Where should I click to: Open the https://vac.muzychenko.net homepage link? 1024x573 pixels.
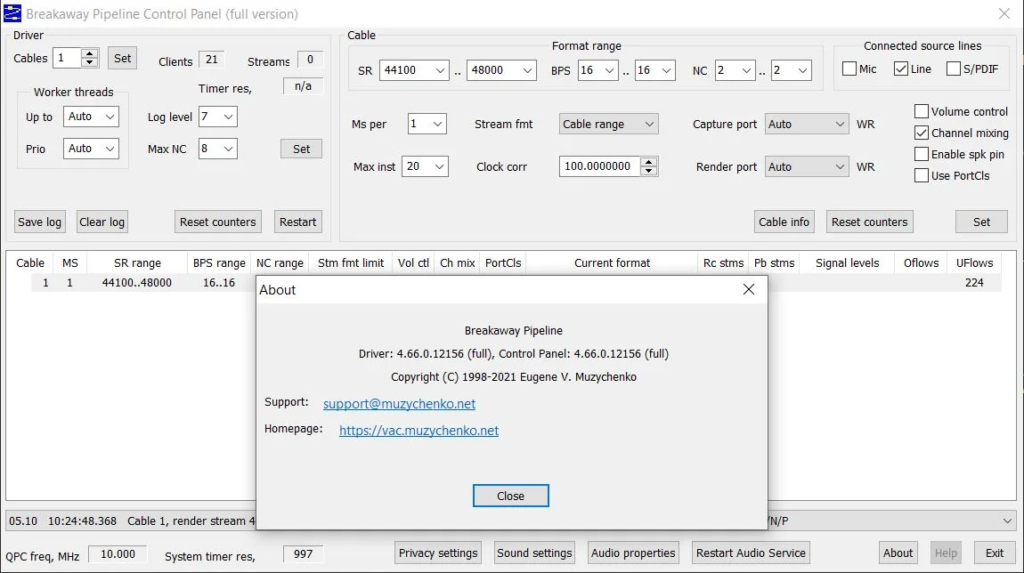pos(419,431)
